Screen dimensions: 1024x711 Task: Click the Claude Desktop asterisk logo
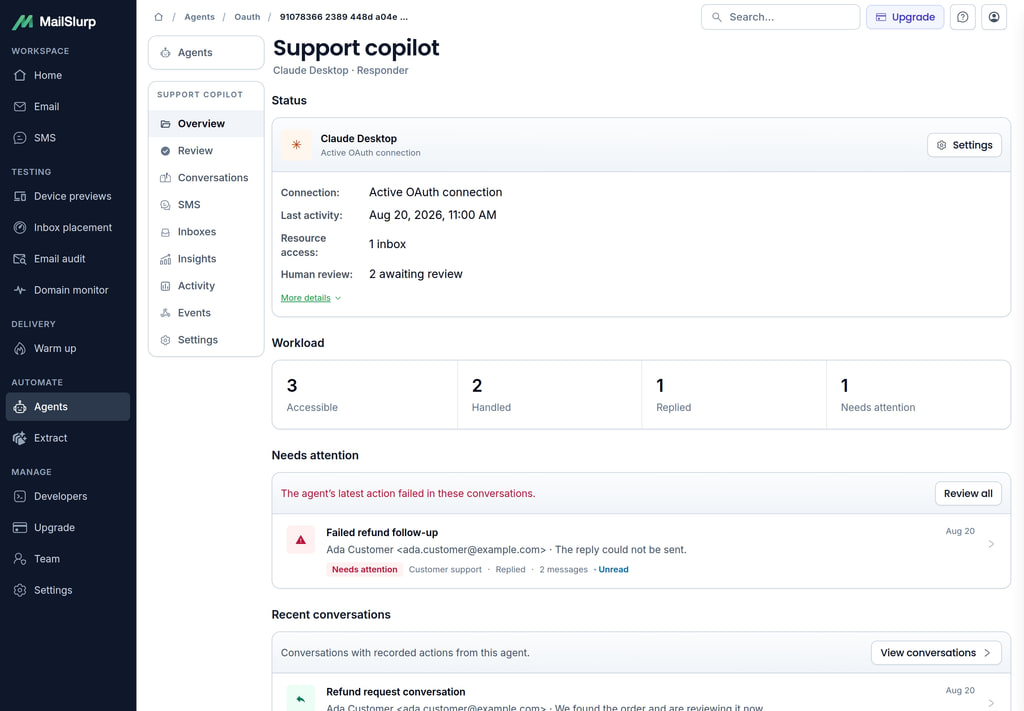click(x=296, y=145)
